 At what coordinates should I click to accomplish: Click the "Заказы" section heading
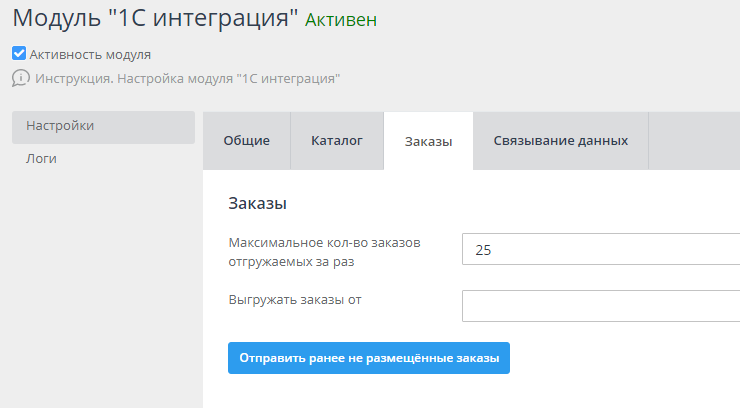(258, 204)
